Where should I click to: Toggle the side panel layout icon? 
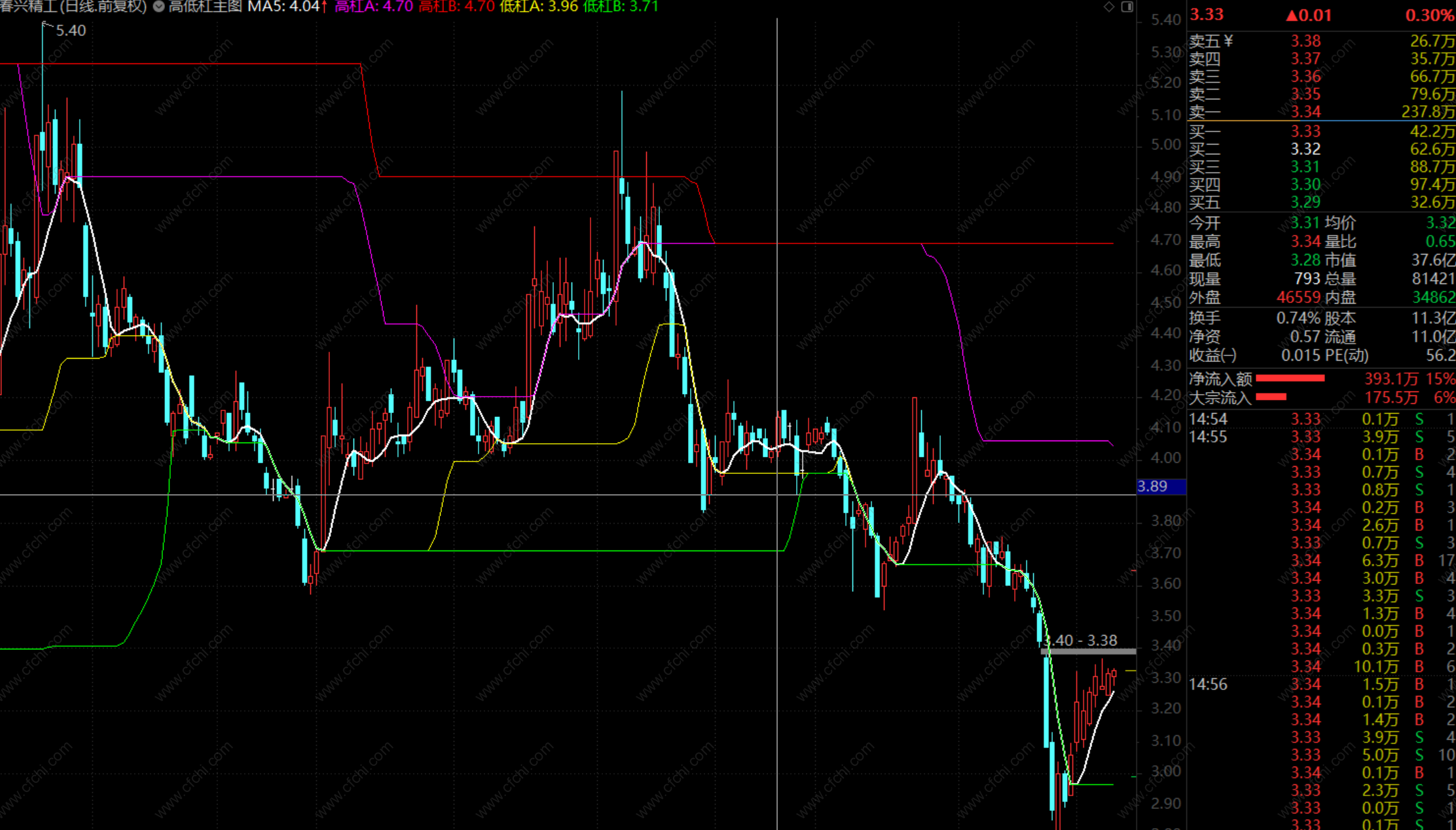(x=1127, y=7)
